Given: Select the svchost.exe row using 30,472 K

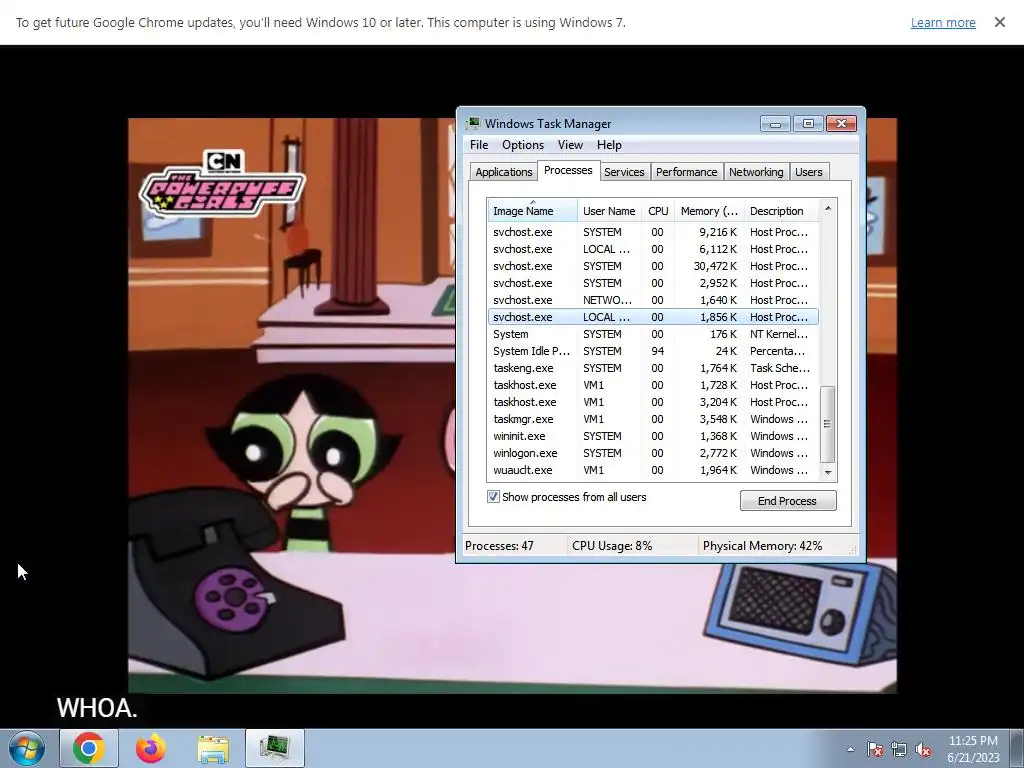Looking at the screenshot, I should (x=653, y=266).
